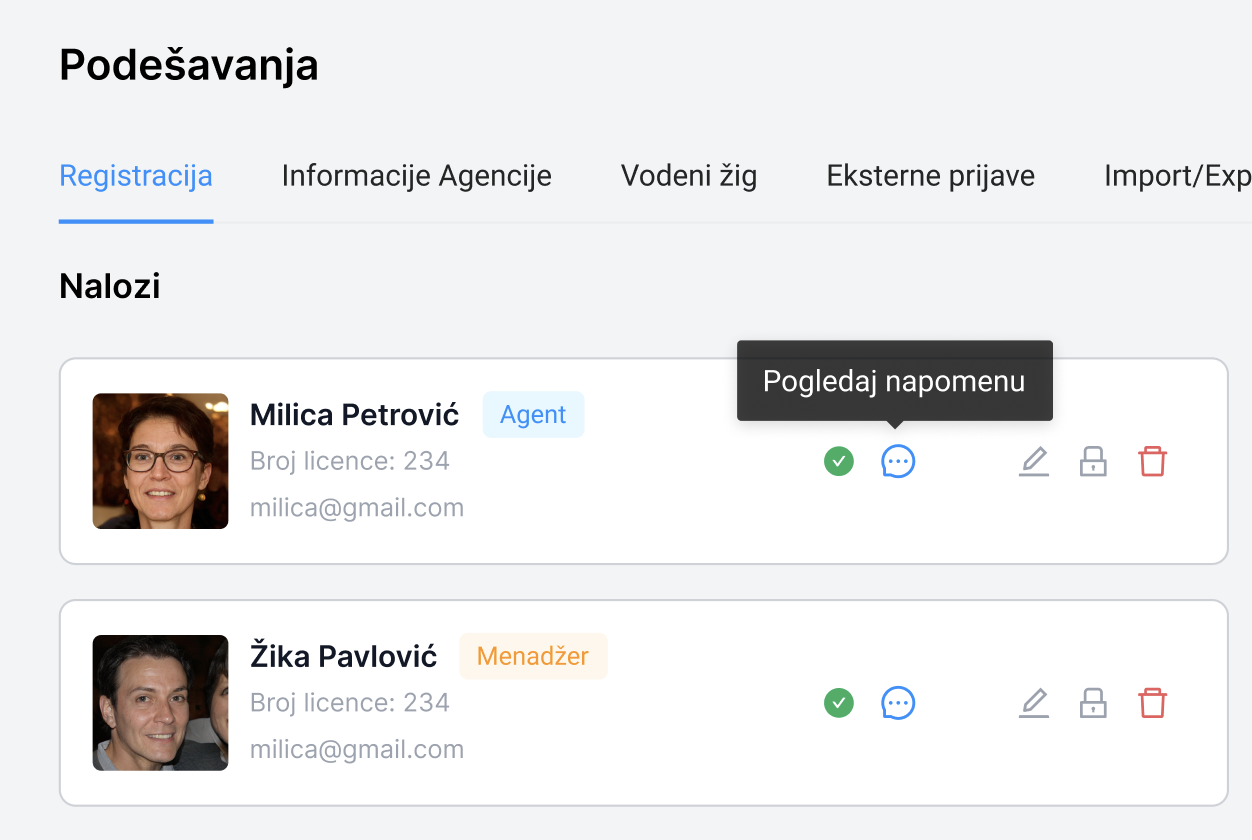Click the Agent role badge
The width and height of the screenshot is (1252, 840).
(533, 415)
